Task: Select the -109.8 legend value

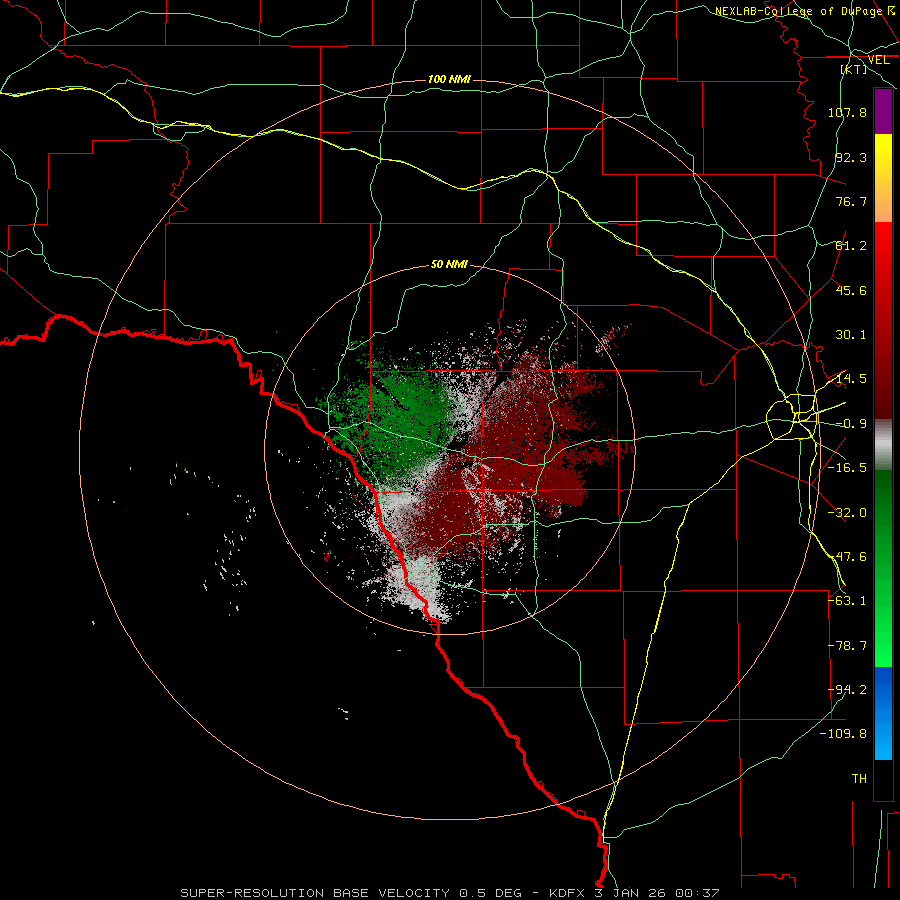Action: click(x=843, y=734)
